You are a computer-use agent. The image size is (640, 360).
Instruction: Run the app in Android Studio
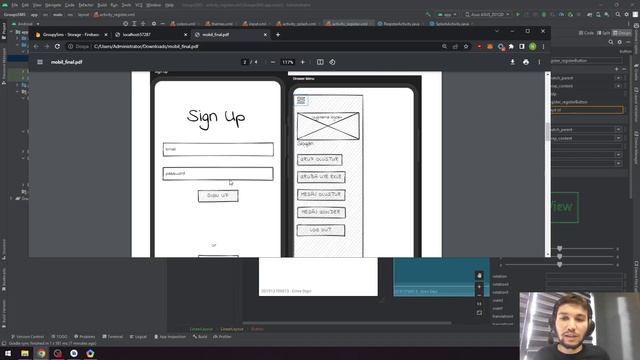point(518,14)
